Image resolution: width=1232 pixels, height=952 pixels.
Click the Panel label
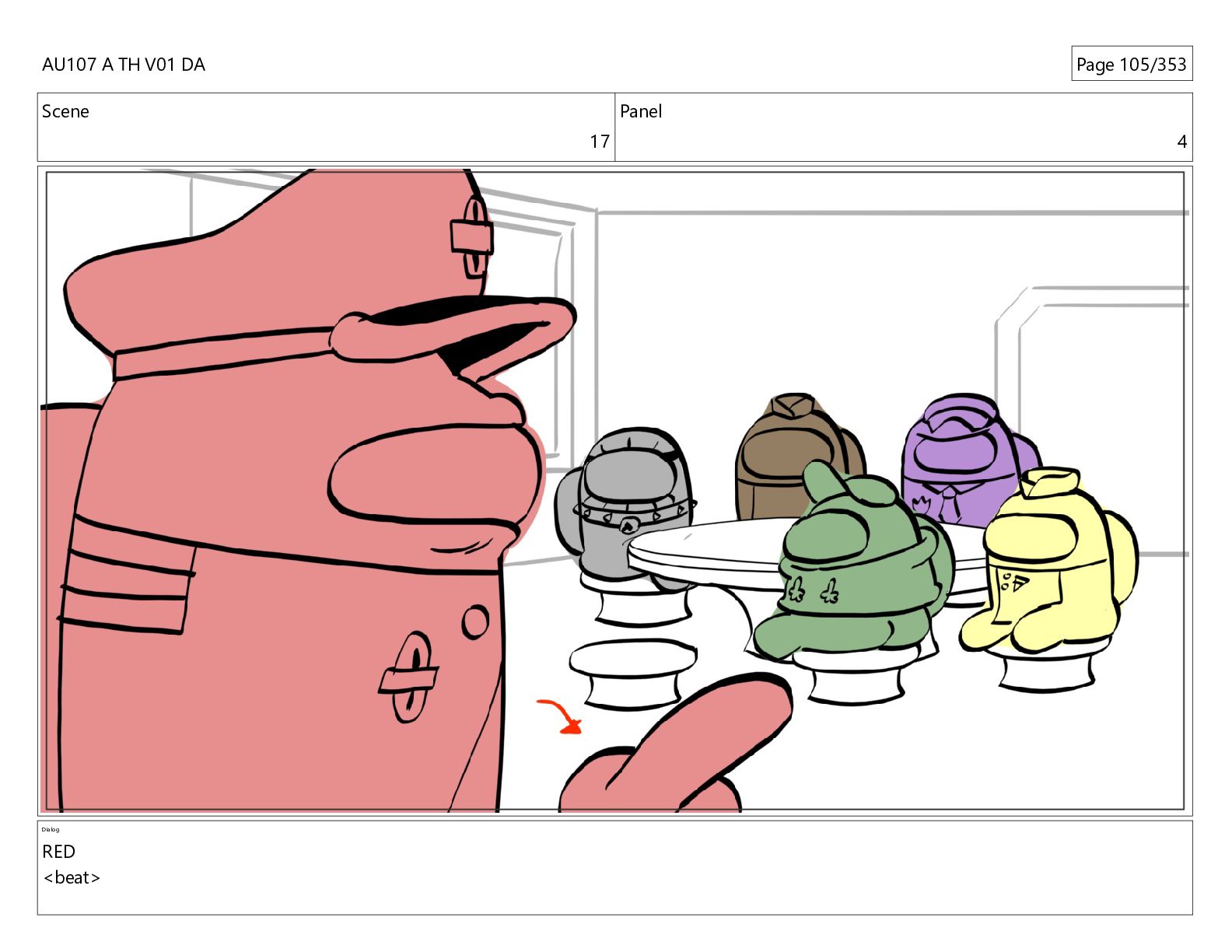click(x=640, y=111)
